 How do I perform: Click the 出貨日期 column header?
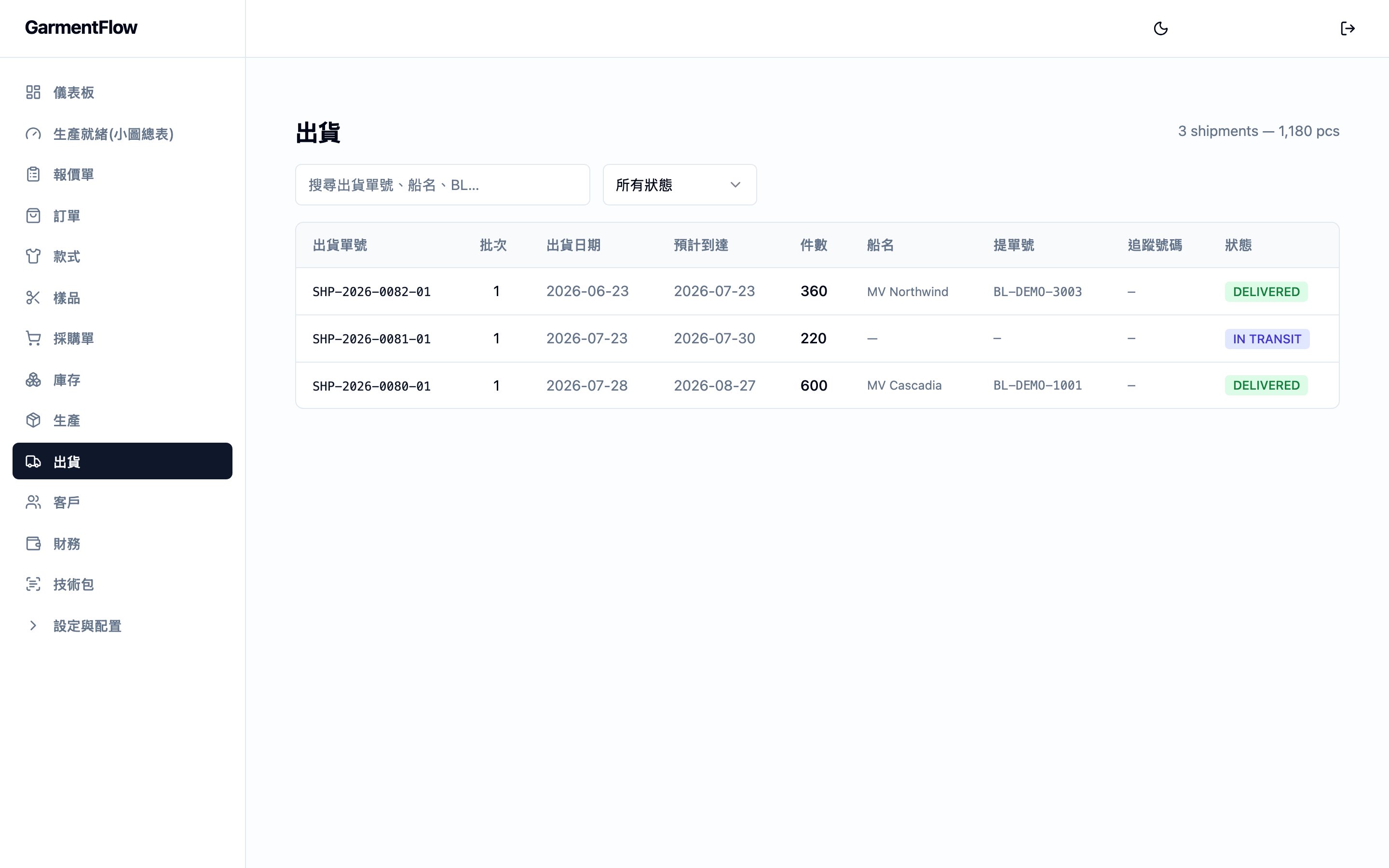point(573,245)
